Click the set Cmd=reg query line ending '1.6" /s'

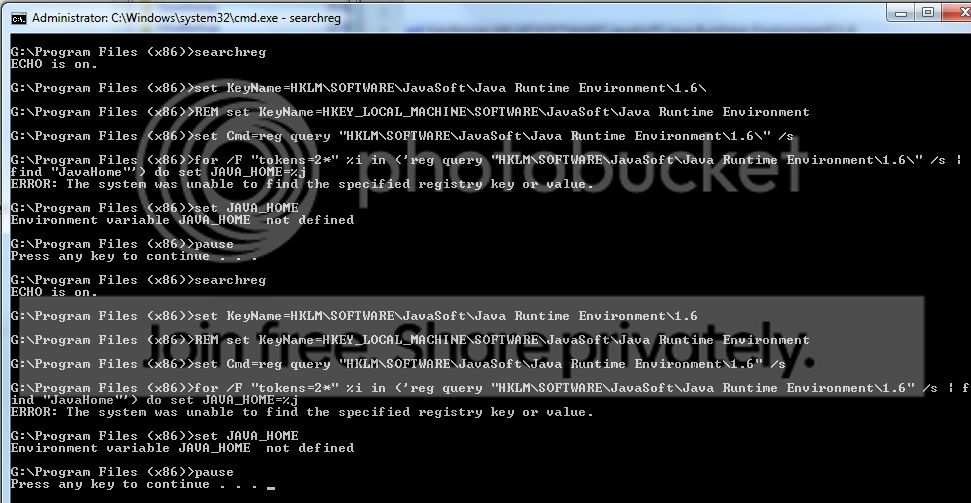coord(398,364)
